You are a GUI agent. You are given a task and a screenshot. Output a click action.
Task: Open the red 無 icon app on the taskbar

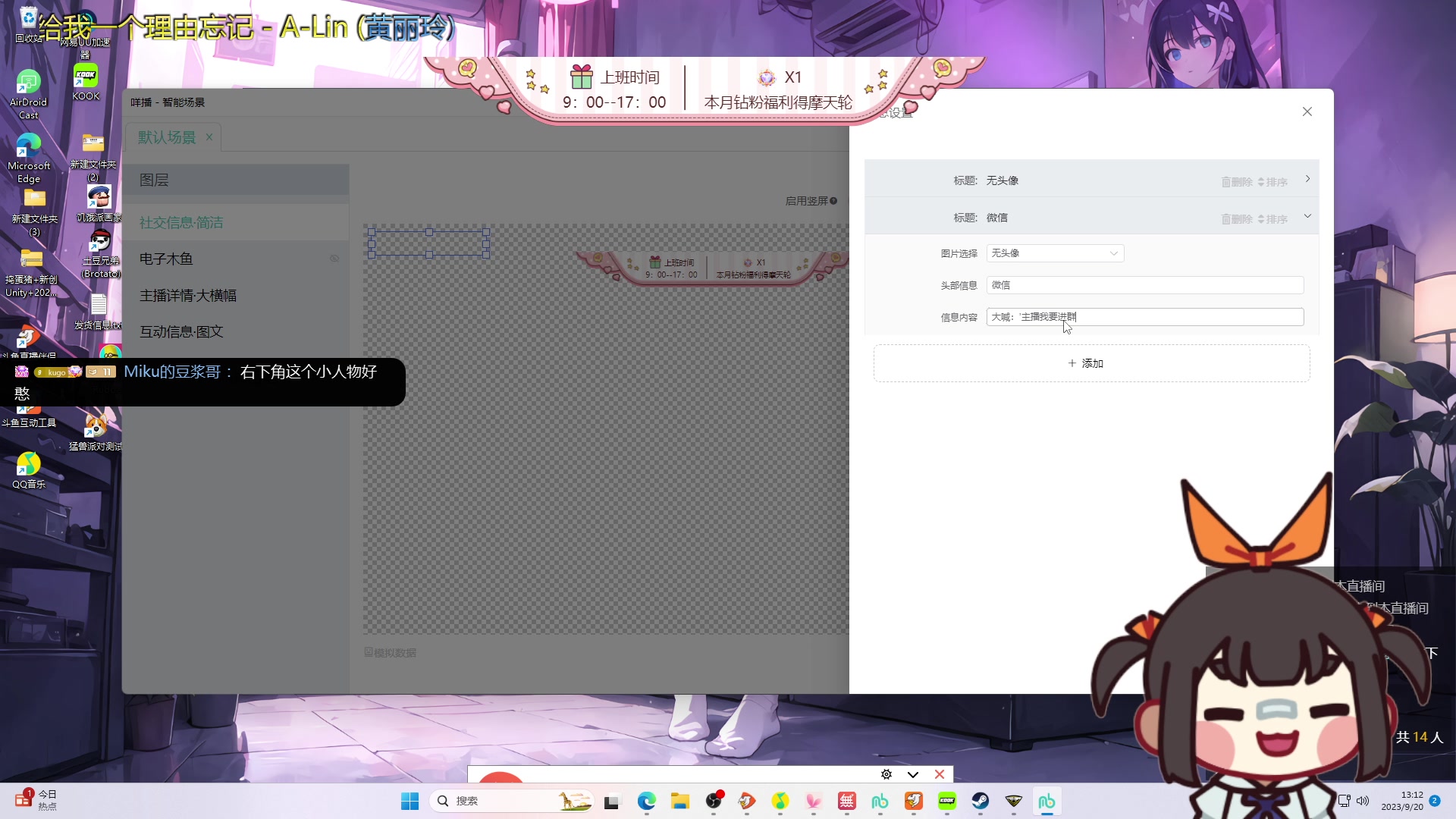(x=847, y=801)
